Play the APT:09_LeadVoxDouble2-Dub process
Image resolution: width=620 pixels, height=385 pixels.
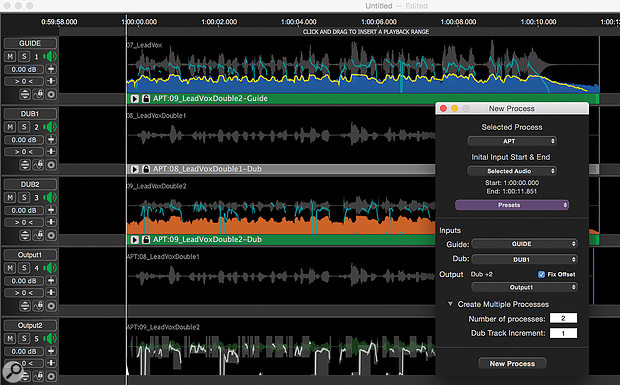(134, 240)
